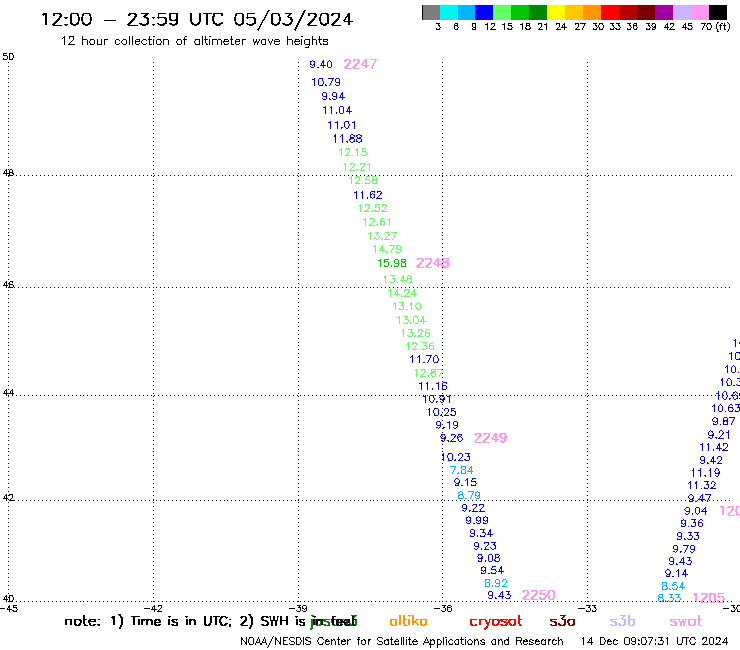Click the light blue value 8.92
The image size is (740, 650).
(x=496, y=583)
